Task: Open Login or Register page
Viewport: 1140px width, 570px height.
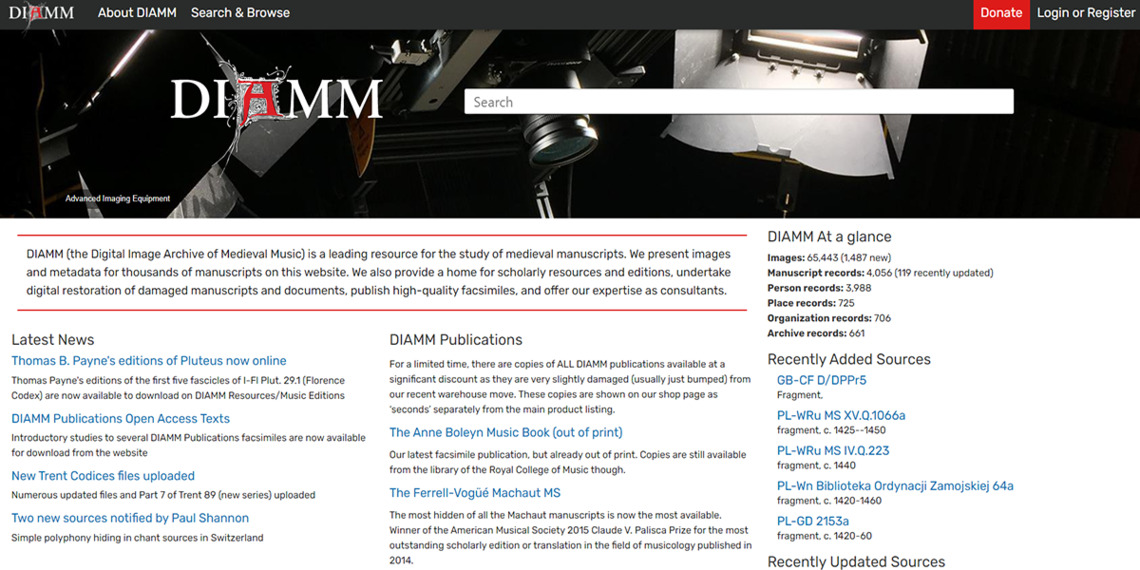Action: [1085, 13]
